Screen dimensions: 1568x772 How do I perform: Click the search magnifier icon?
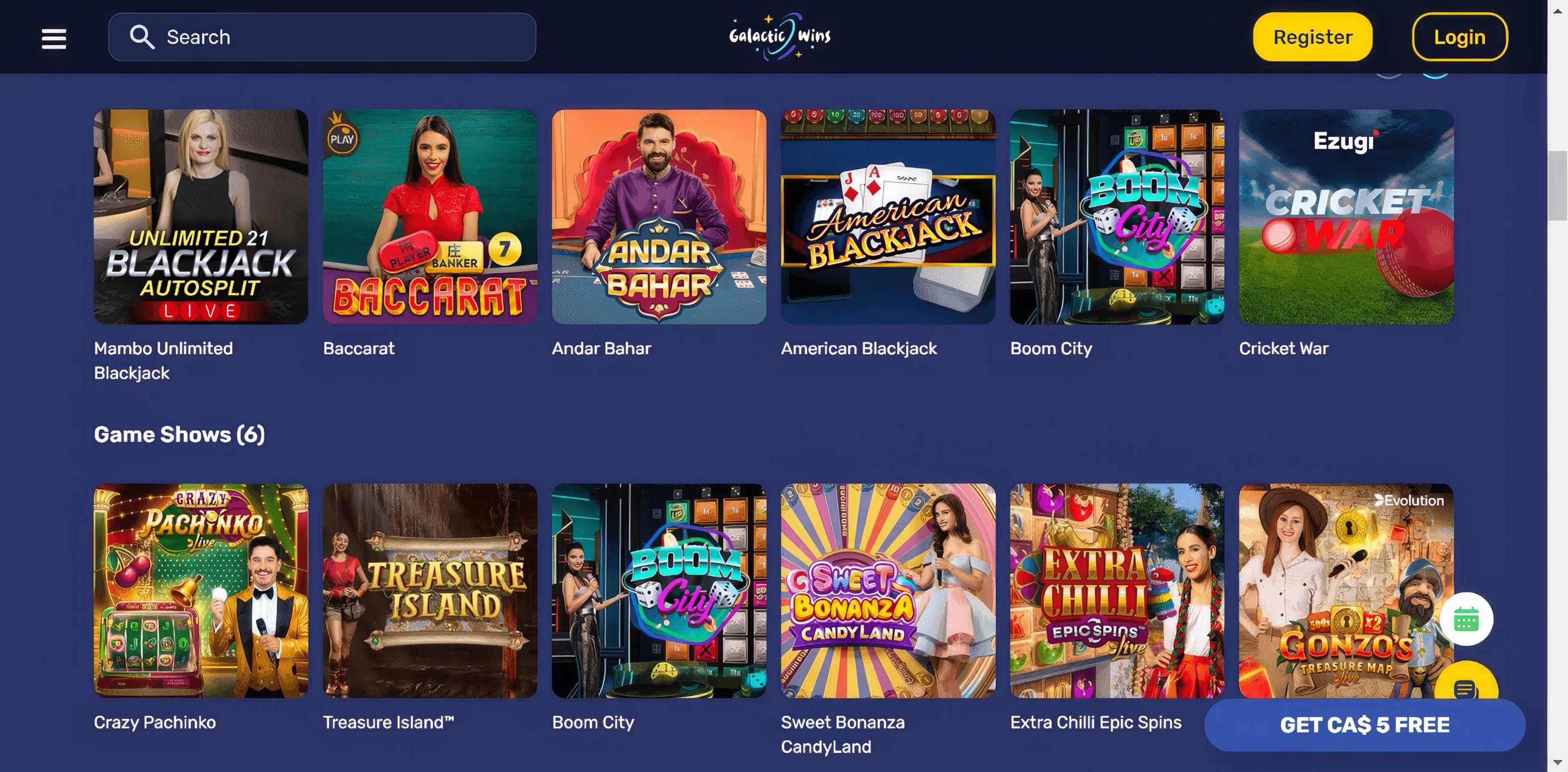coord(142,37)
